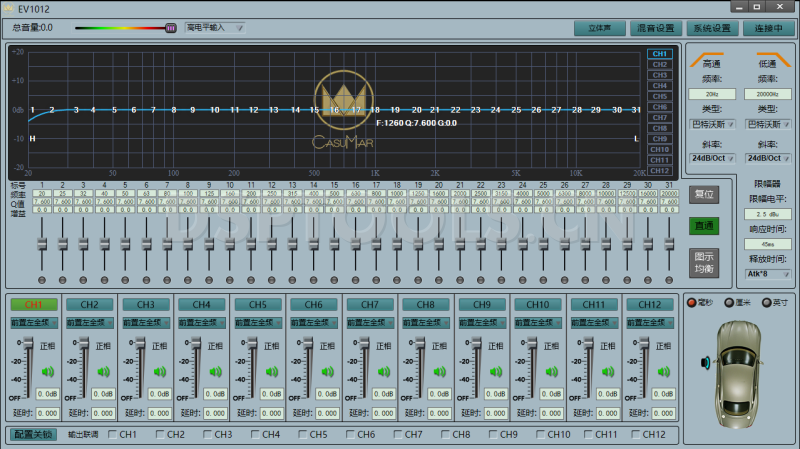Enable the CH3 output link checkbox
This screenshot has width=800, height=449.
coord(209,435)
